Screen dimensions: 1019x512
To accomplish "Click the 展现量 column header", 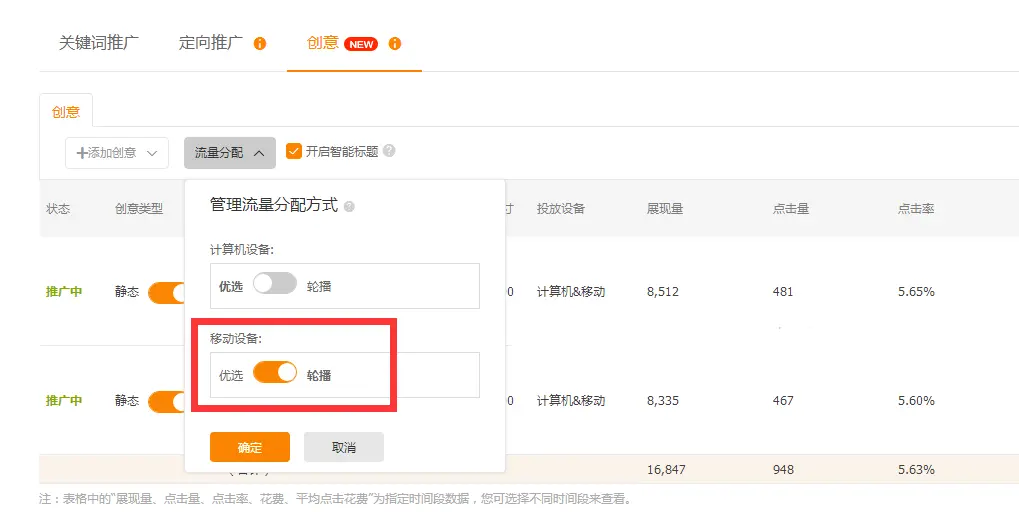I will click(x=665, y=209).
